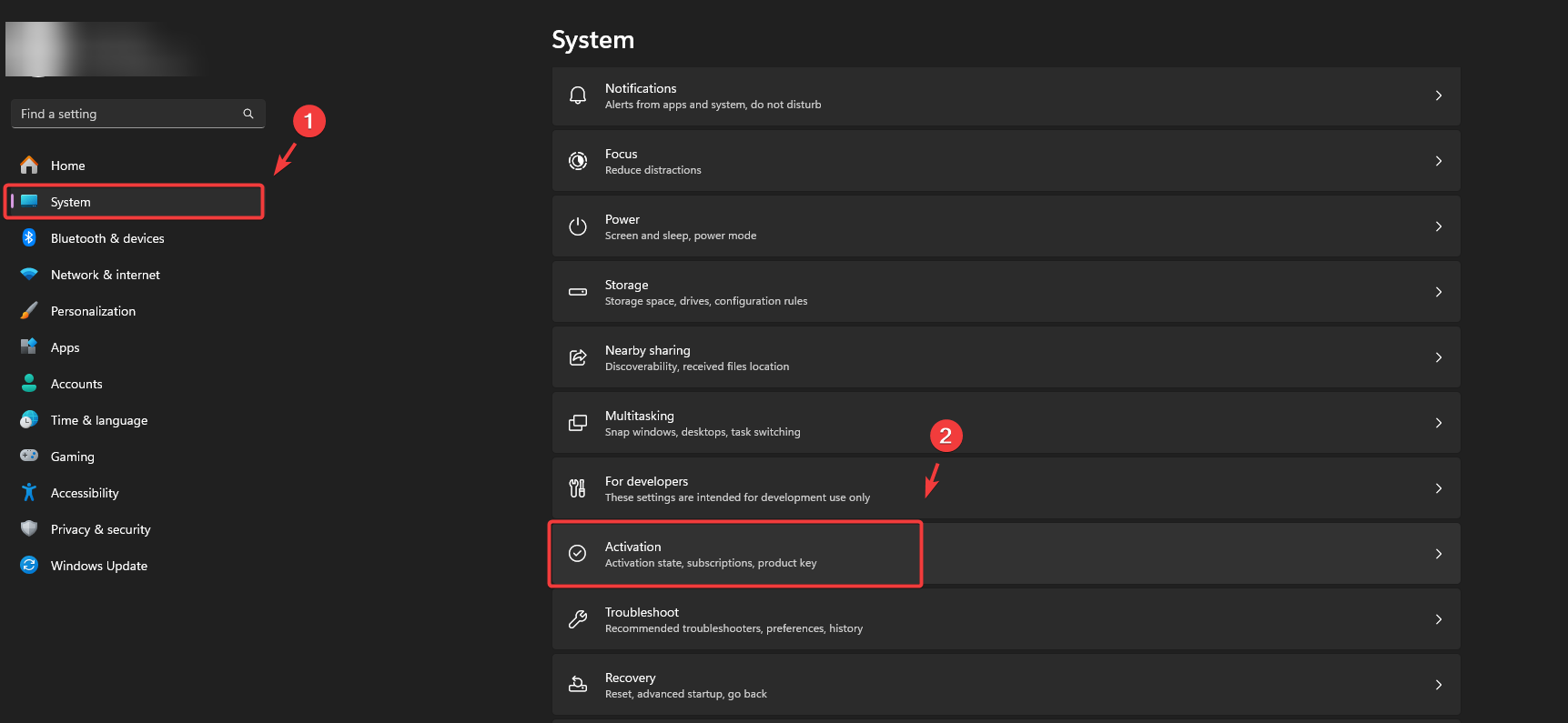Viewport: 1568px width, 723px height.
Task: Expand the Notifications row chevron
Action: 1438,95
